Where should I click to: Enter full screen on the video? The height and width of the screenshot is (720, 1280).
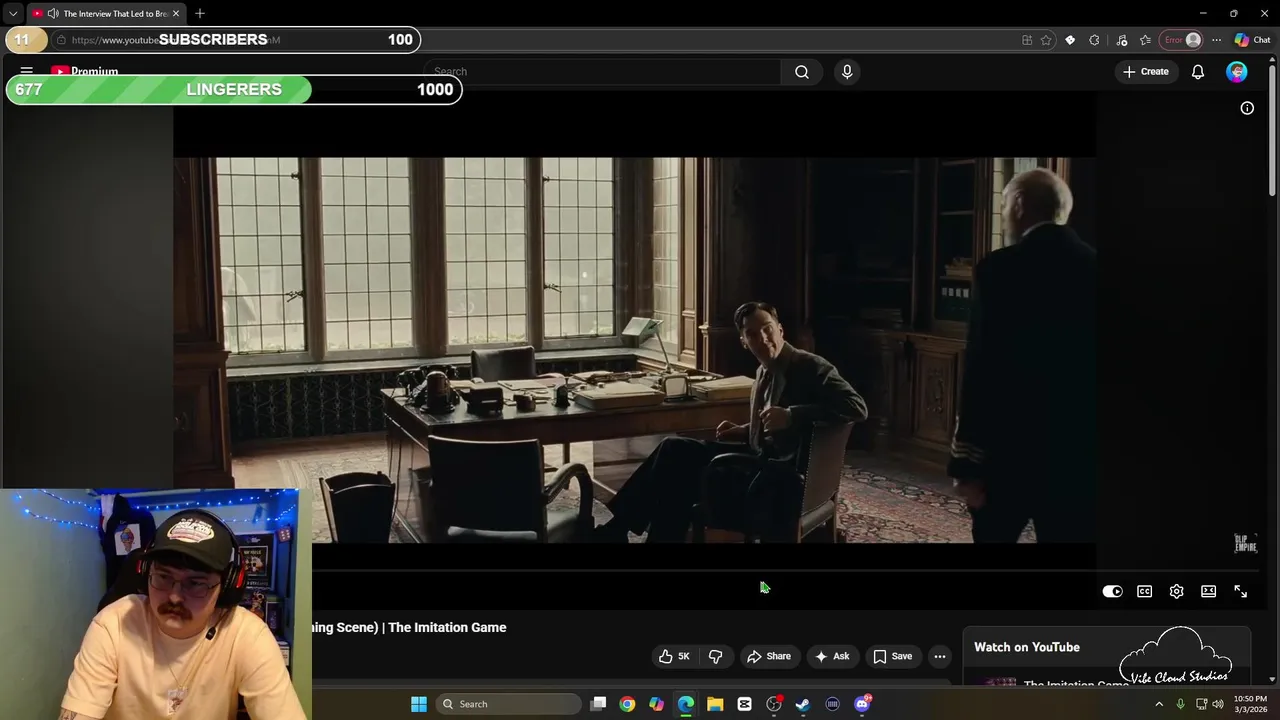tap(1240, 591)
